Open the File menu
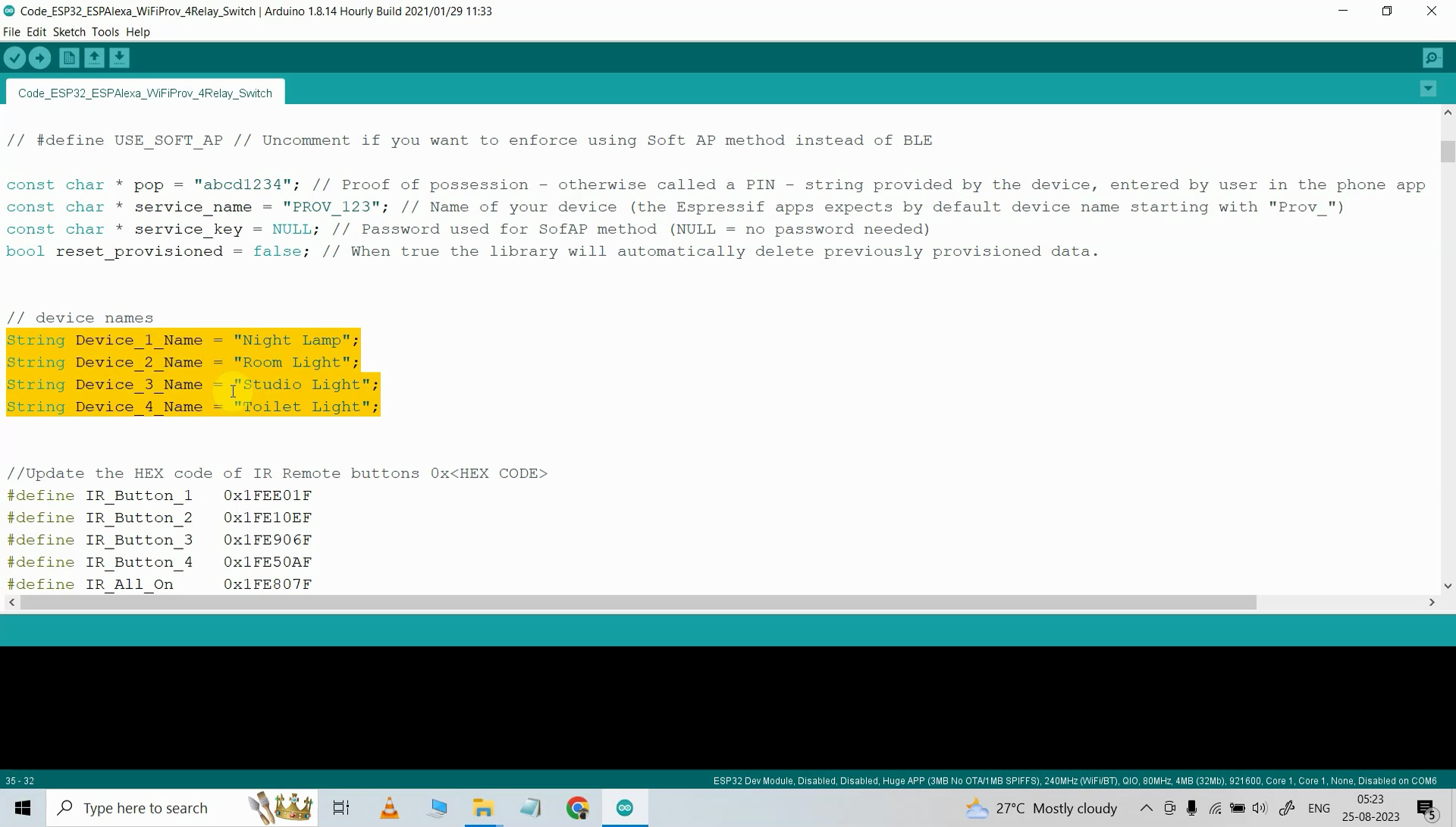The width and height of the screenshot is (1456, 827). [11, 32]
